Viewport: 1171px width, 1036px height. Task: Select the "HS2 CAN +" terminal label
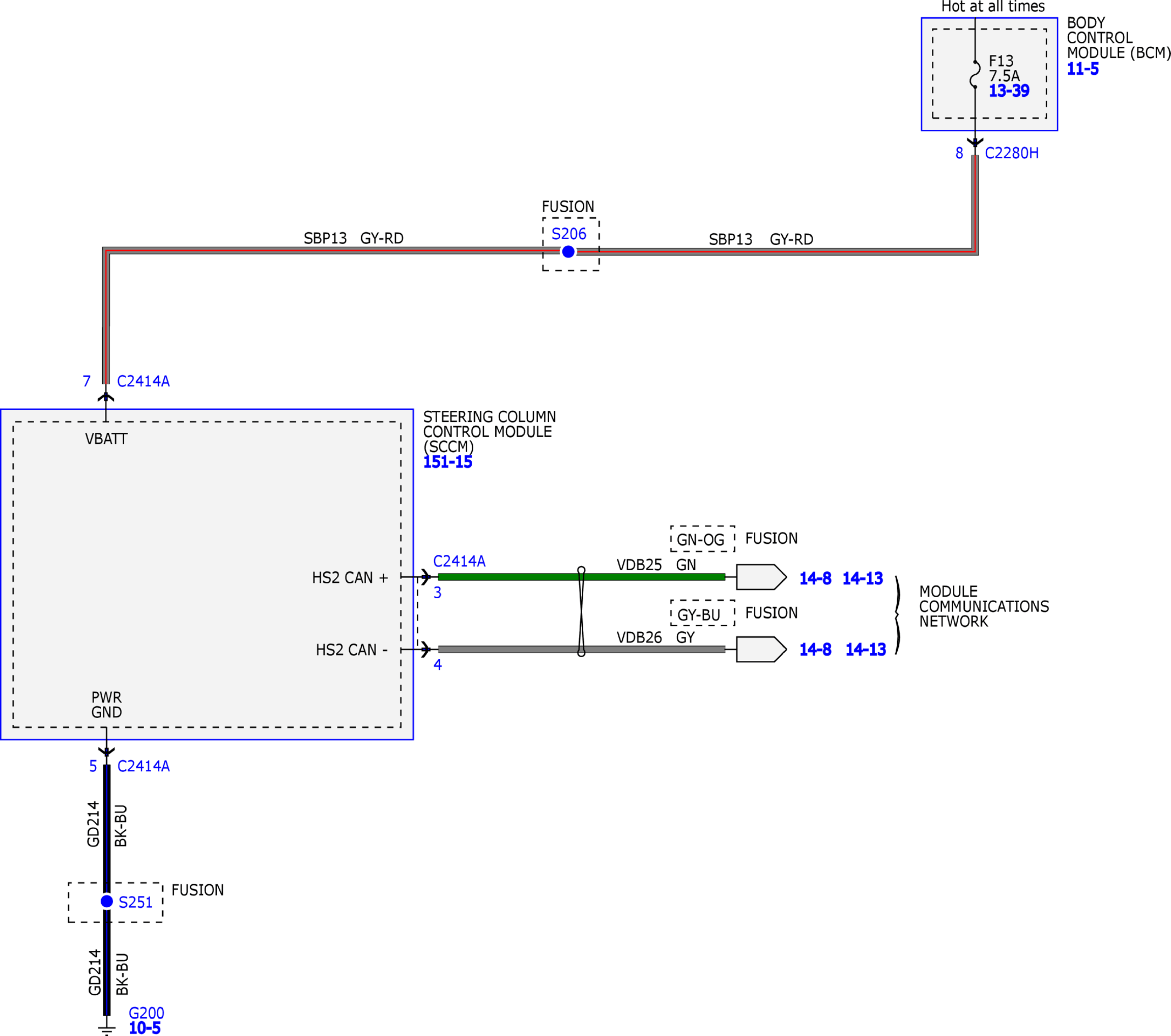coord(350,577)
